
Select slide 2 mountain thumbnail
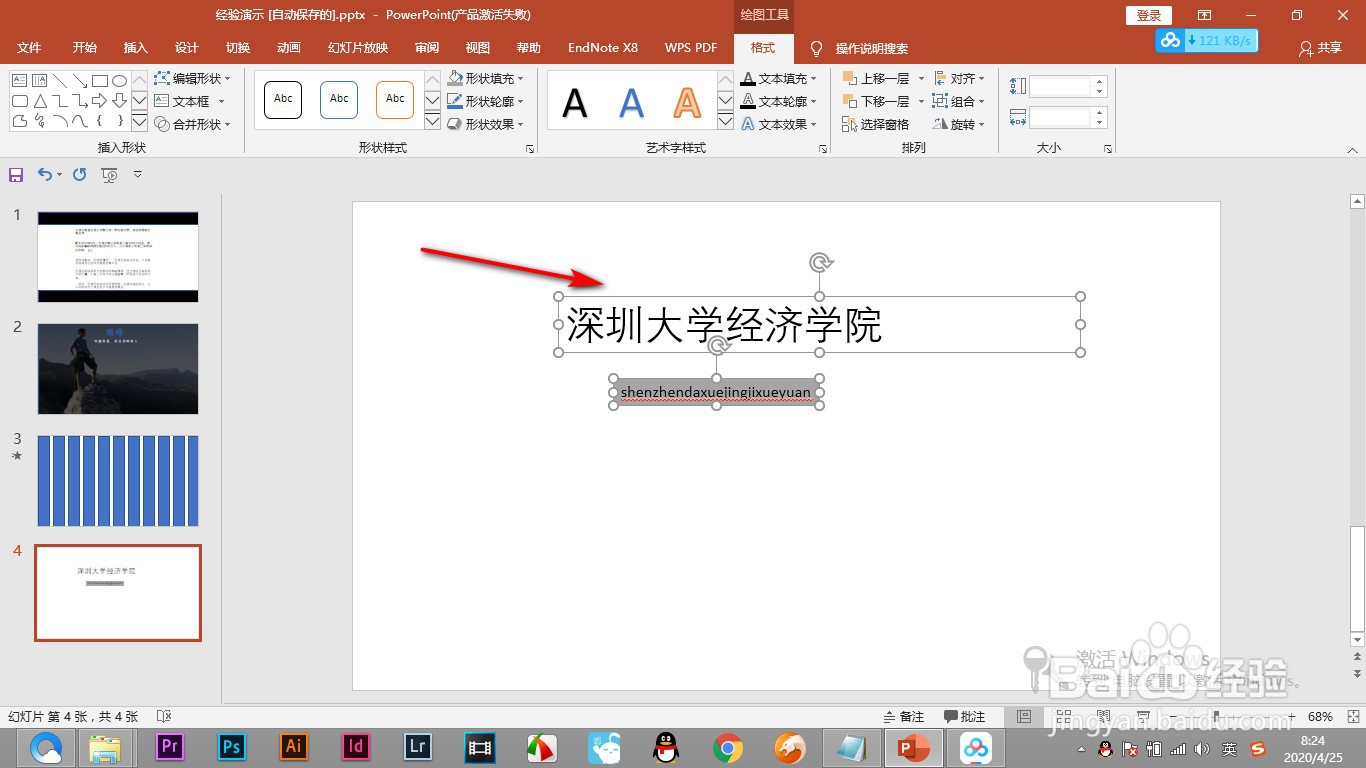click(x=118, y=369)
